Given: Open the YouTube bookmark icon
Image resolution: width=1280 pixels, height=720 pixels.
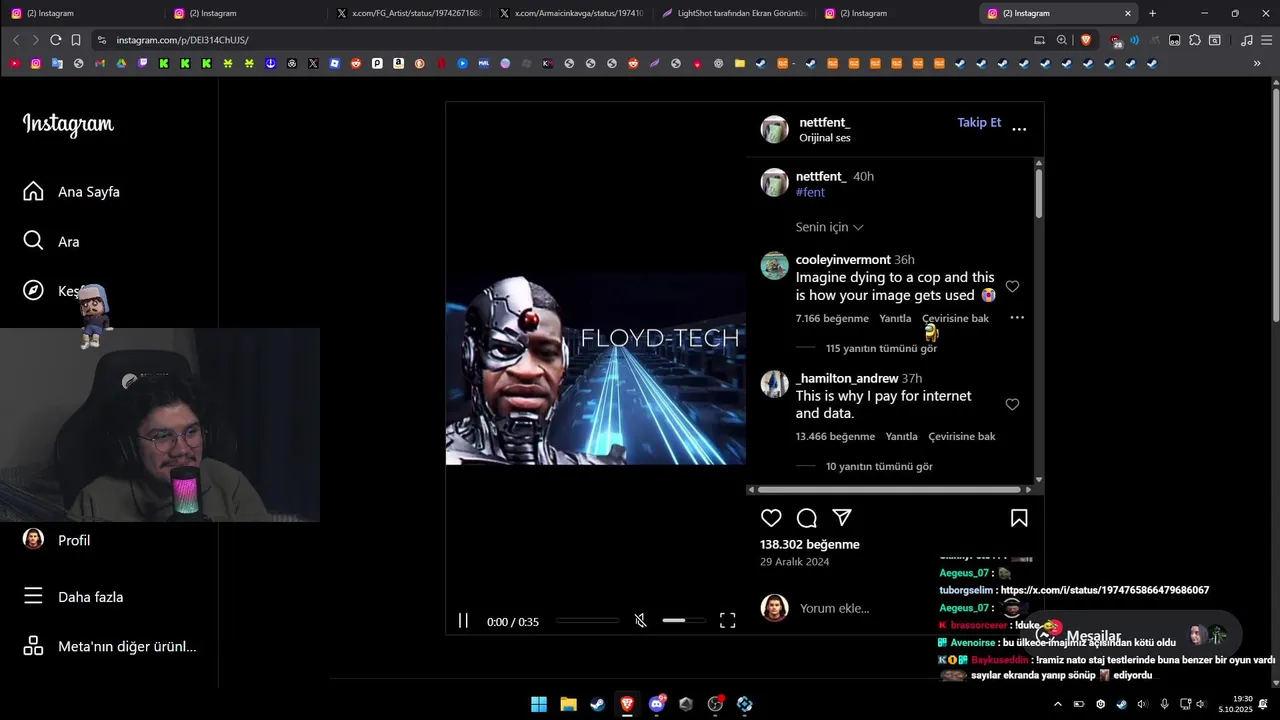Looking at the screenshot, I should tap(14, 63).
